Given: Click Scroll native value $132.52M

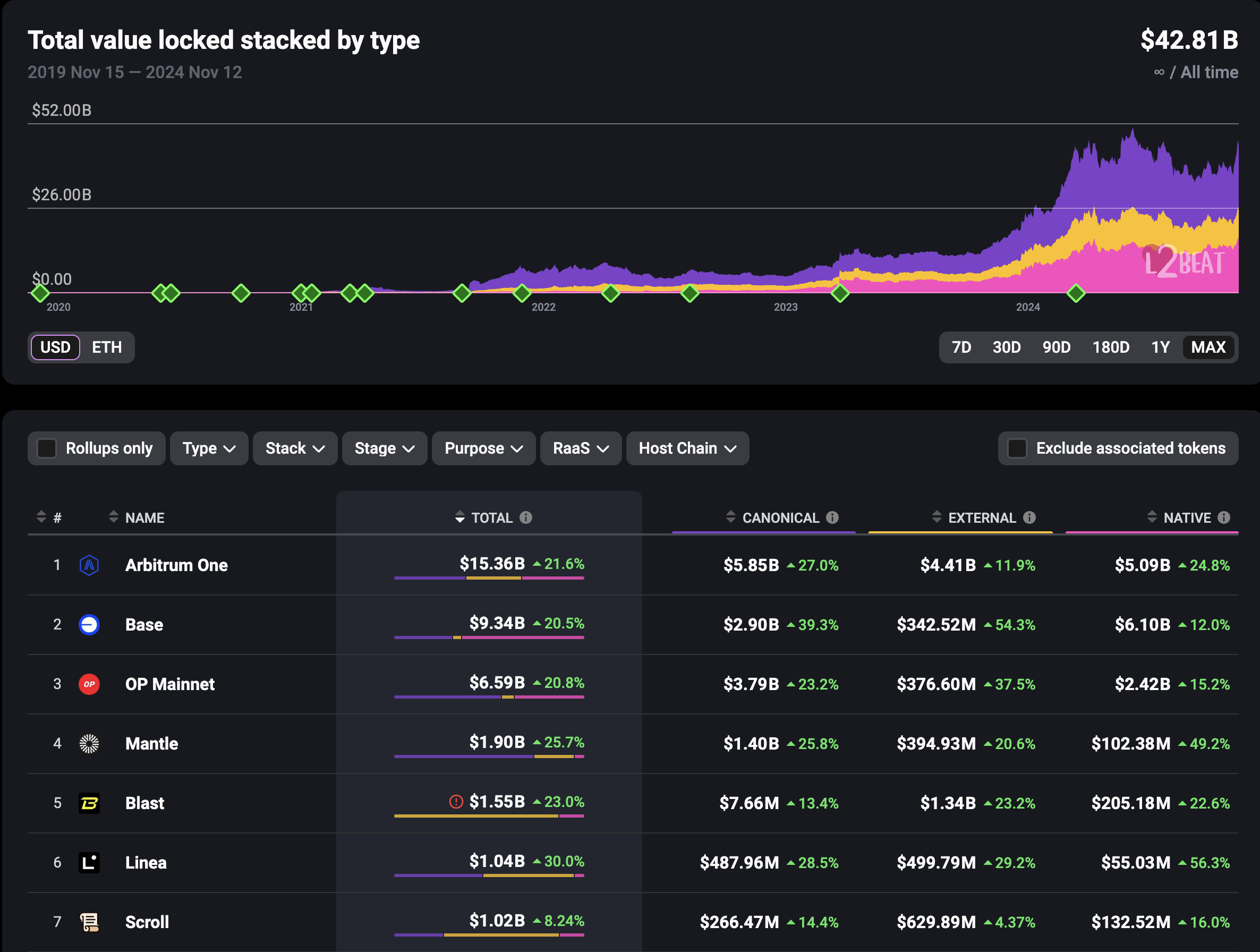Looking at the screenshot, I should click(1131, 922).
